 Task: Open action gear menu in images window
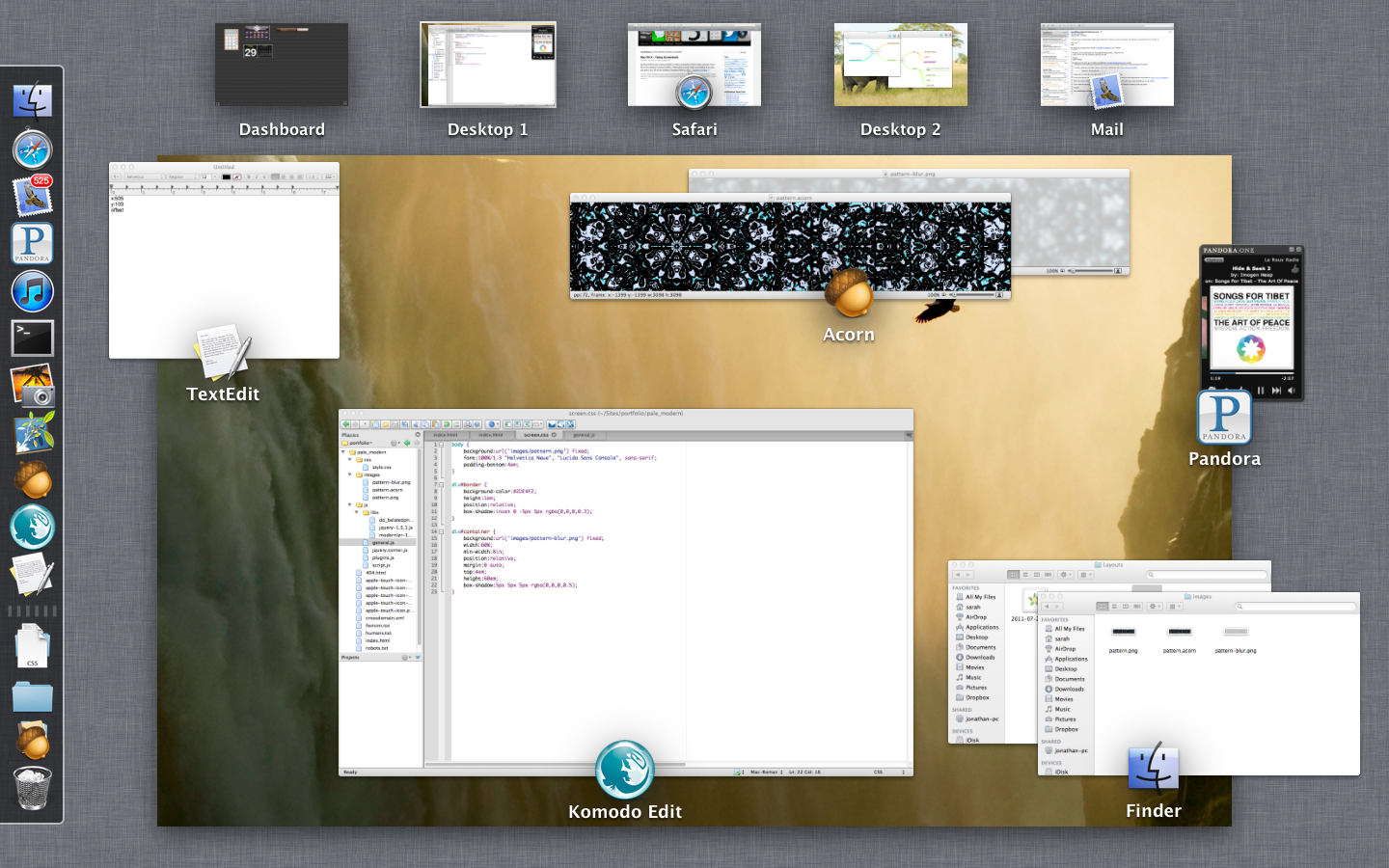pos(1155,607)
